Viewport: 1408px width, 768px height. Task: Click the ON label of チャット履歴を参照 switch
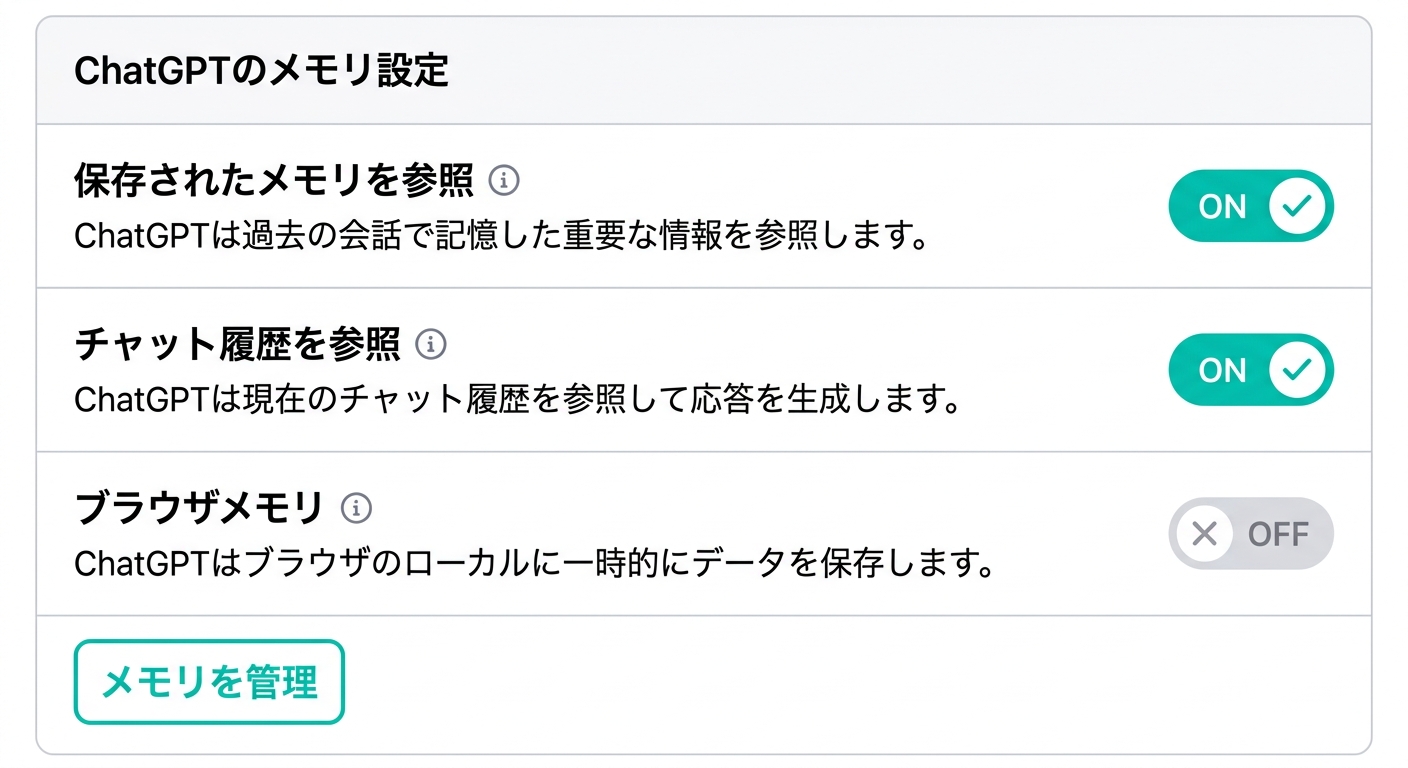click(x=1222, y=371)
